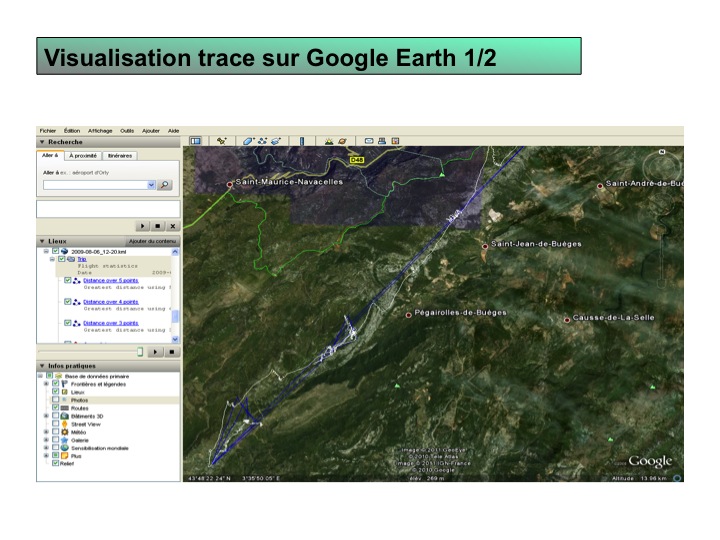Viewport: 720px width, 540px height.
Task: Click the View in Google Maps icon
Action: [395, 141]
